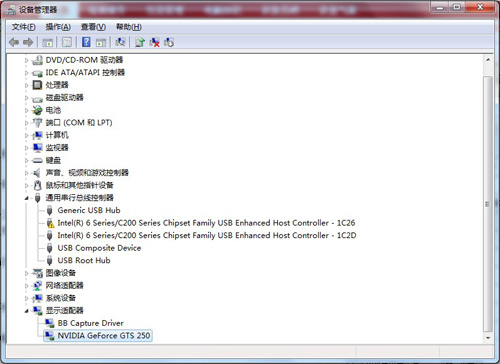Open the 操作(A) menu
Screen dimensions: 500x364
tap(58, 27)
